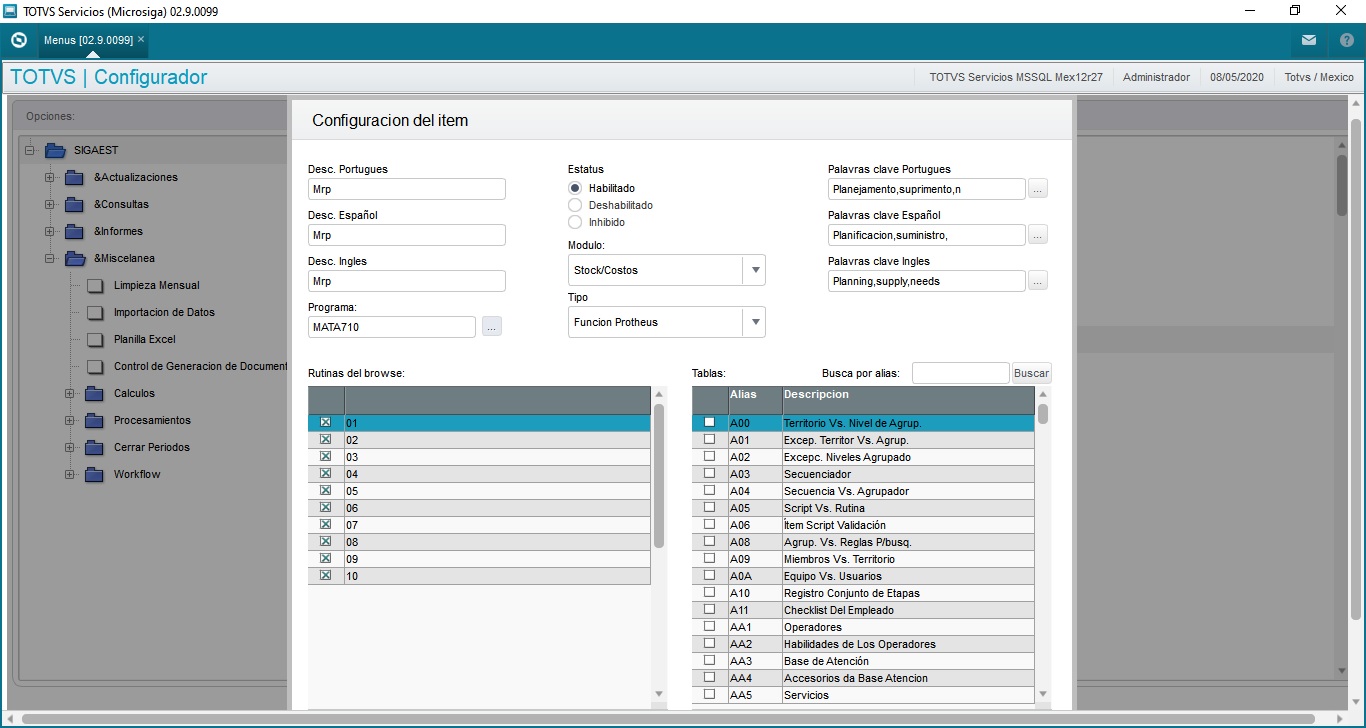Viewport: 1366px width, 728px height.
Task: Click the Procesamientos folder icon
Action: click(x=95, y=420)
